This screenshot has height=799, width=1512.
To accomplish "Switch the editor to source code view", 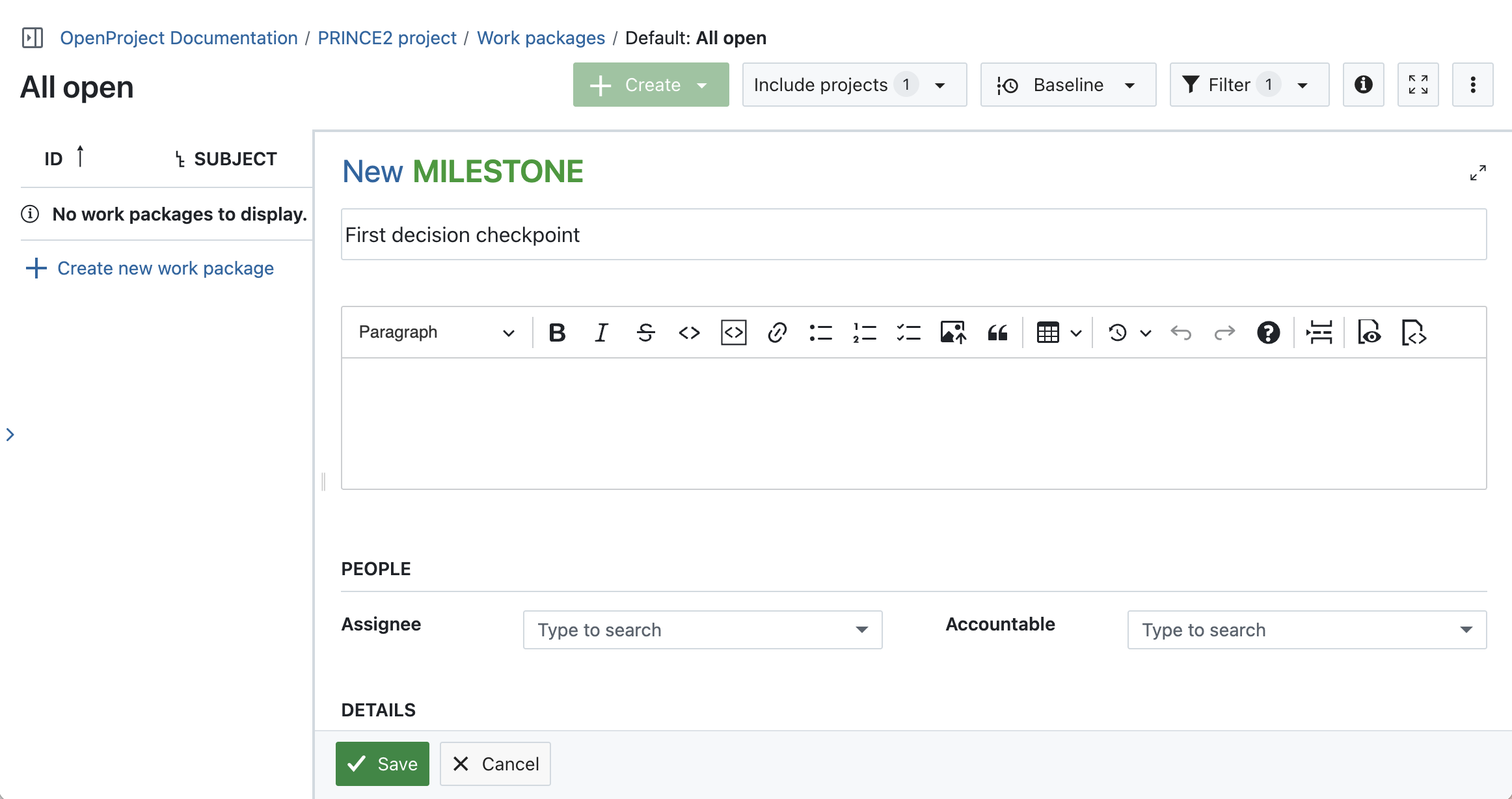I will pos(1414,332).
